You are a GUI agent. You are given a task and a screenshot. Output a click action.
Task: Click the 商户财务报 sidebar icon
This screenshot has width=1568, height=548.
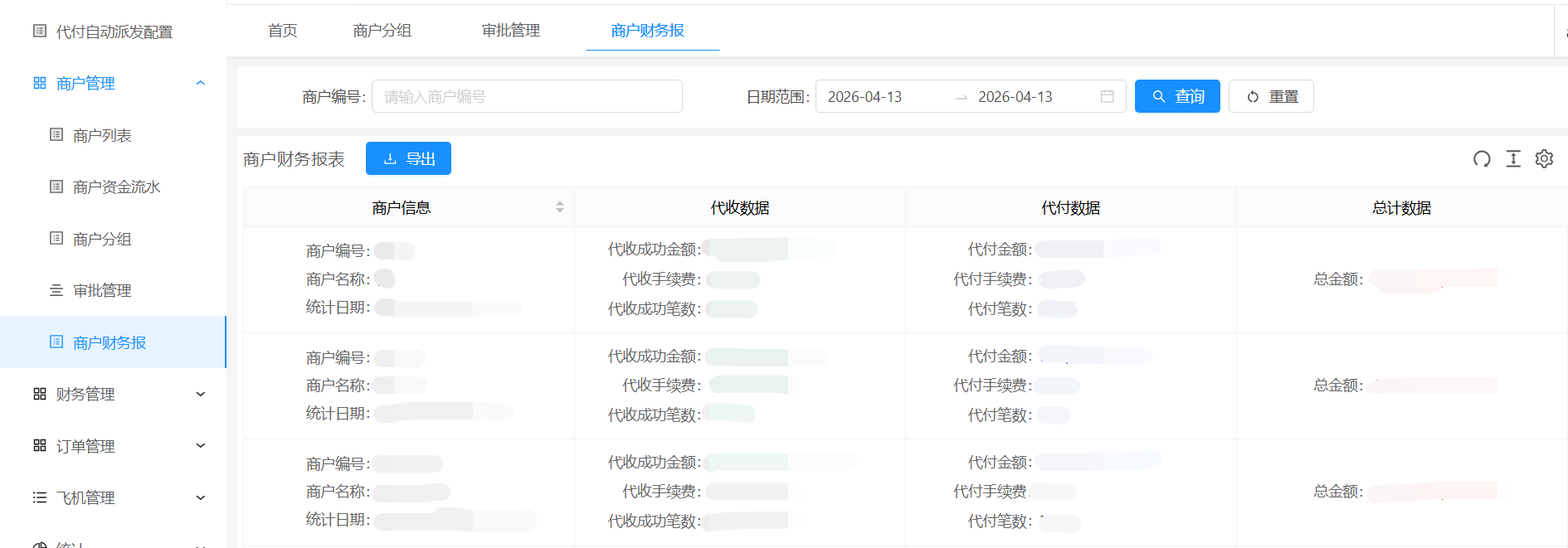56,342
